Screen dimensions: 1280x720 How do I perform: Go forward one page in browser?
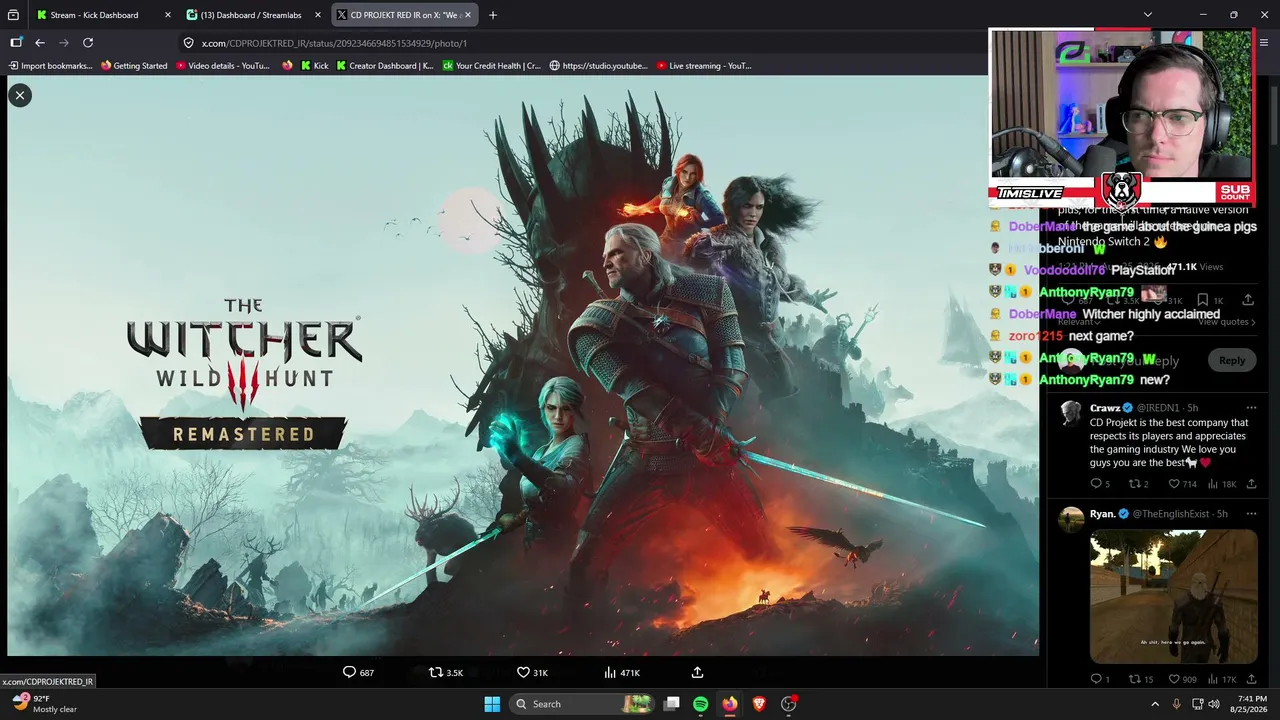64,43
